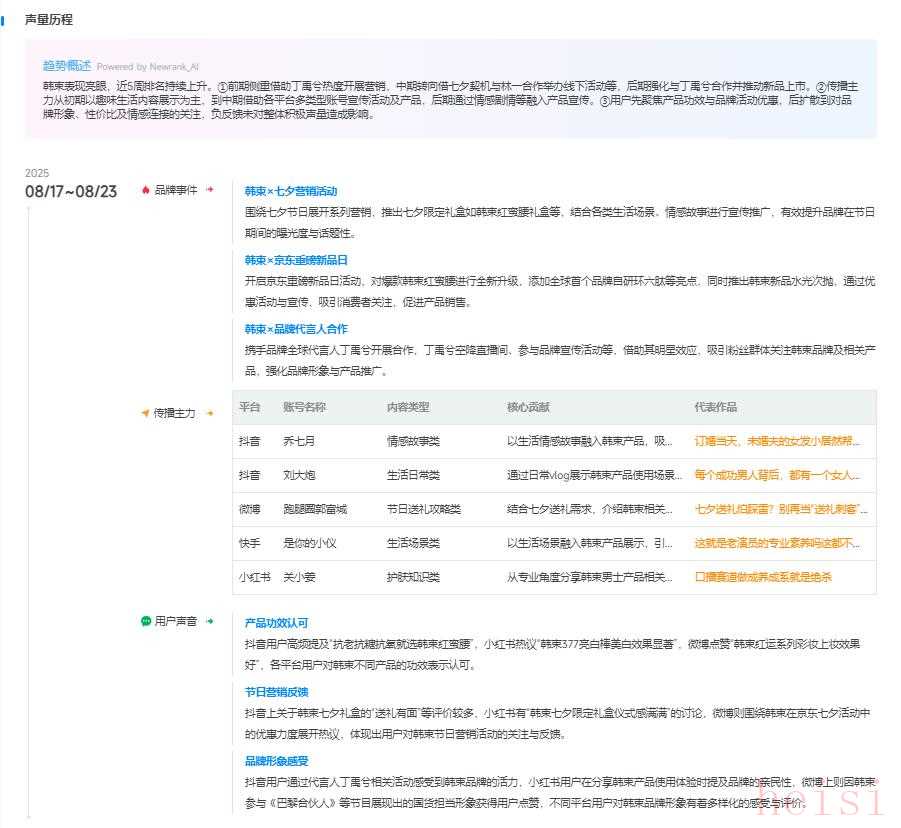Image resolution: width=901 pixels, height=828 pixels.
Task: Click the megaphone icon beside 传播主力
Action: click(x=146, y=412)
